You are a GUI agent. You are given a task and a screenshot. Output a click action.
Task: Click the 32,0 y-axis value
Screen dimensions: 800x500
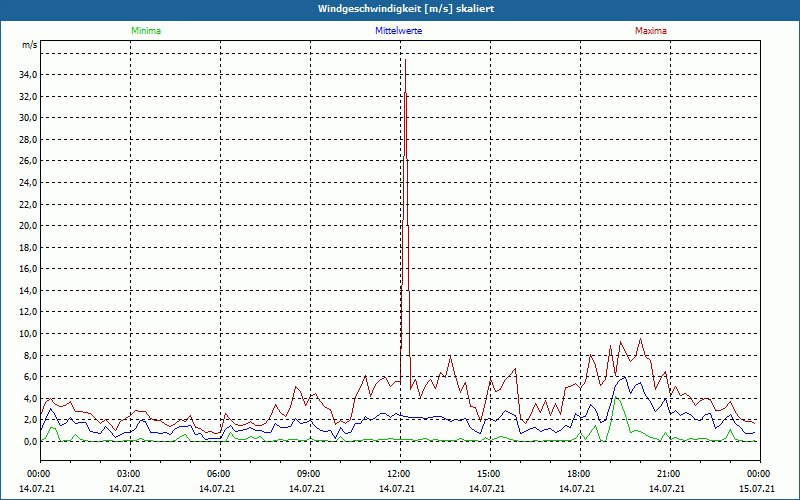[x=28, y=96]
